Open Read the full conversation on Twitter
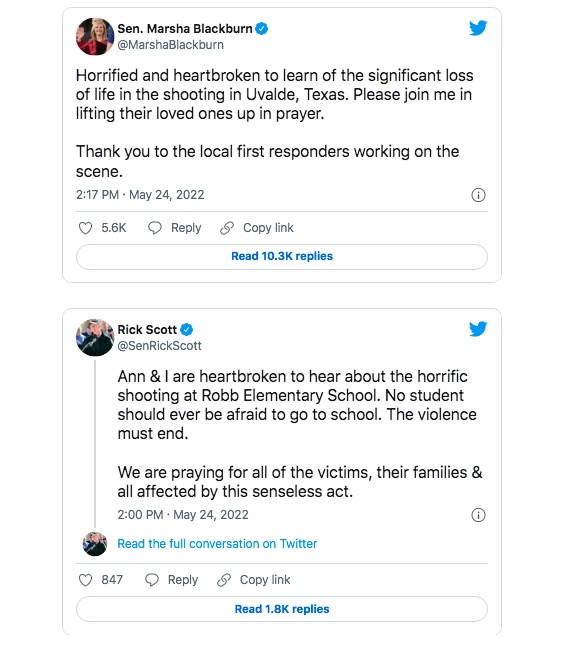 tap(217, 544)
